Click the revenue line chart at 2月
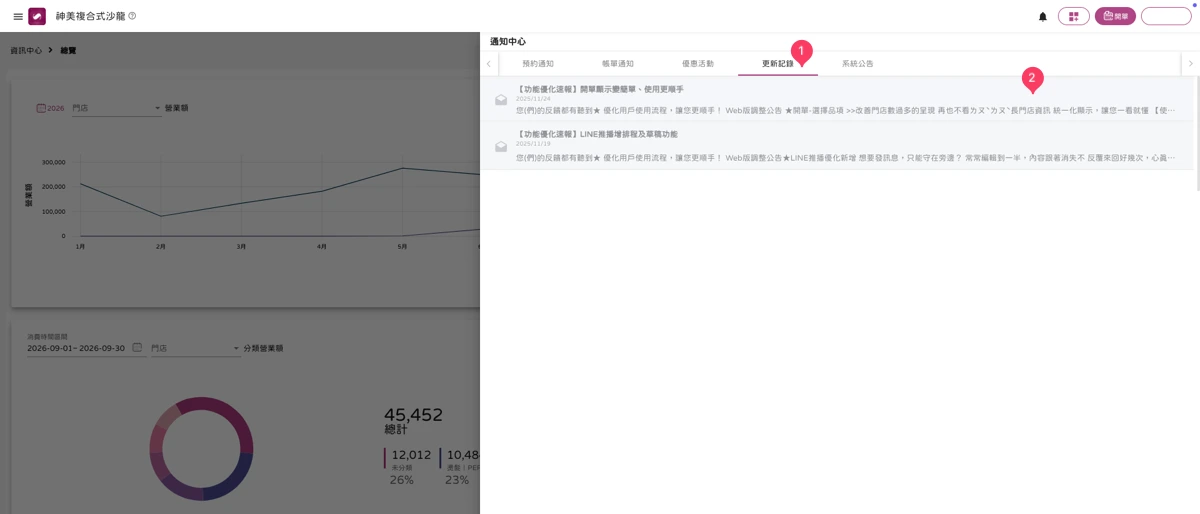Image resolution: width=1200 pixels, height=514 pixels. pos(161,216)
